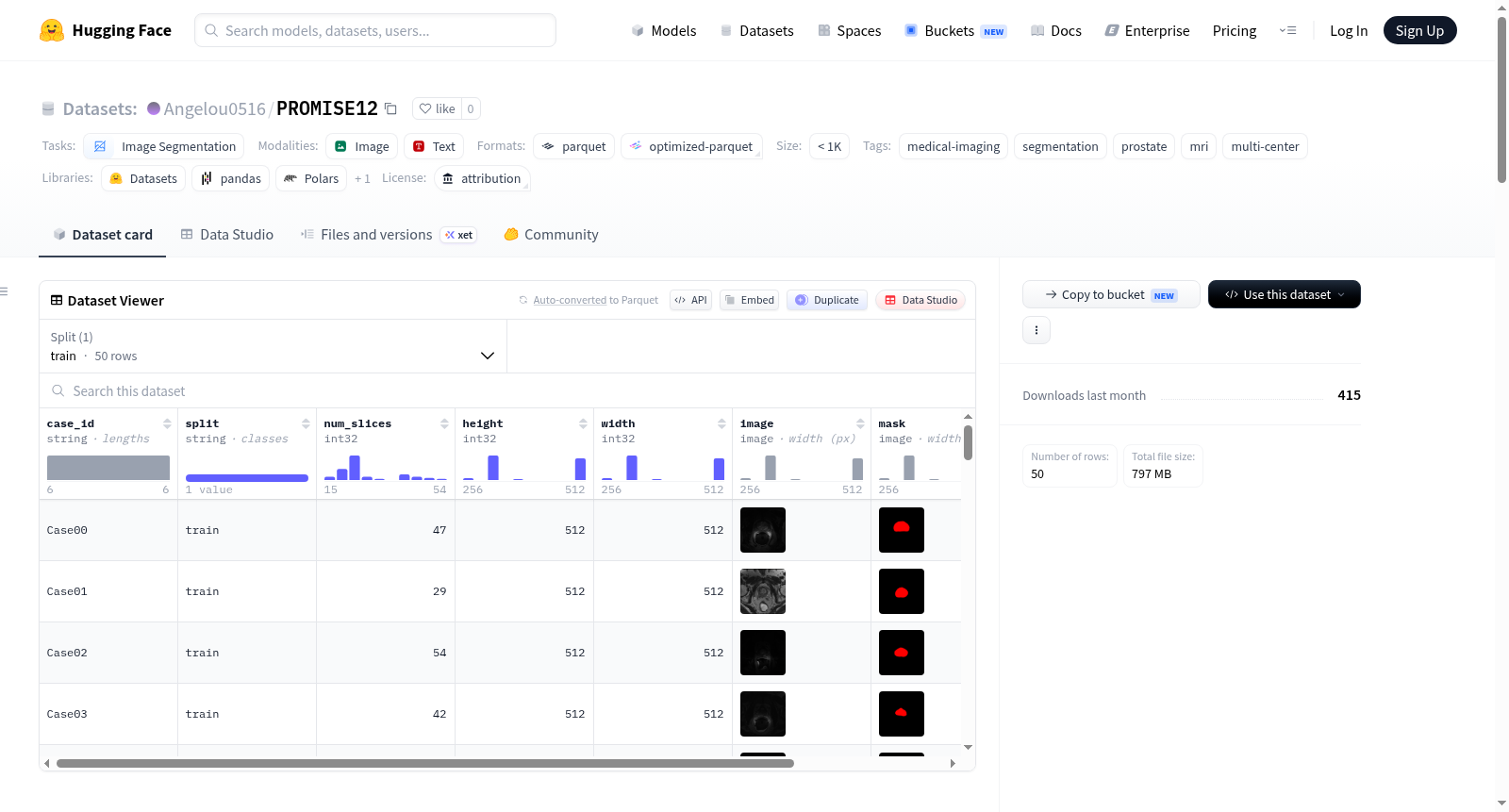Copy dataset name with copy icon
Screen dimensions: 1509x812
[390, 108]
